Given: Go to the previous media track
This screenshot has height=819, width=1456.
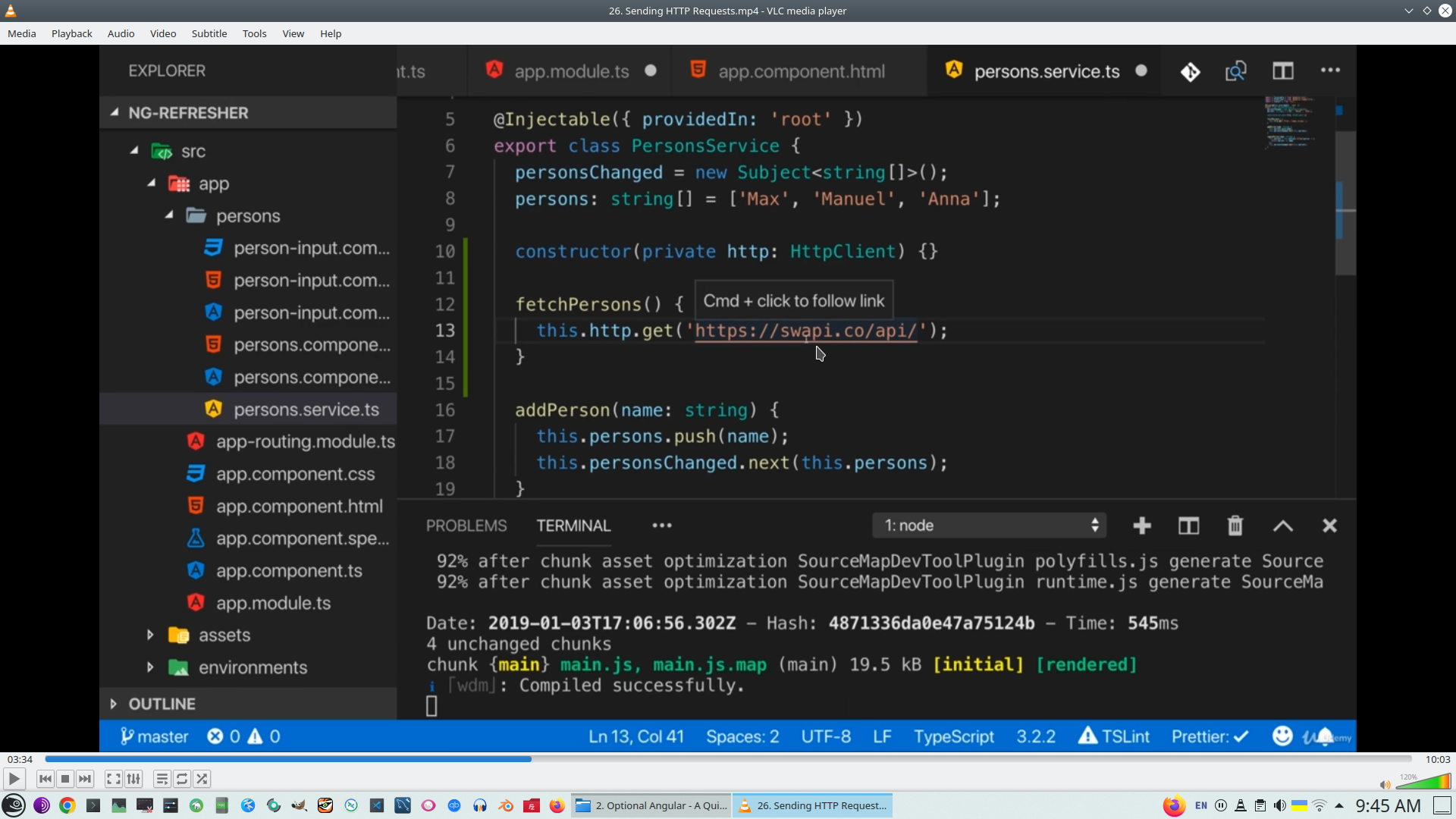Looking at the screenshot, I should (x=45, y=779).
